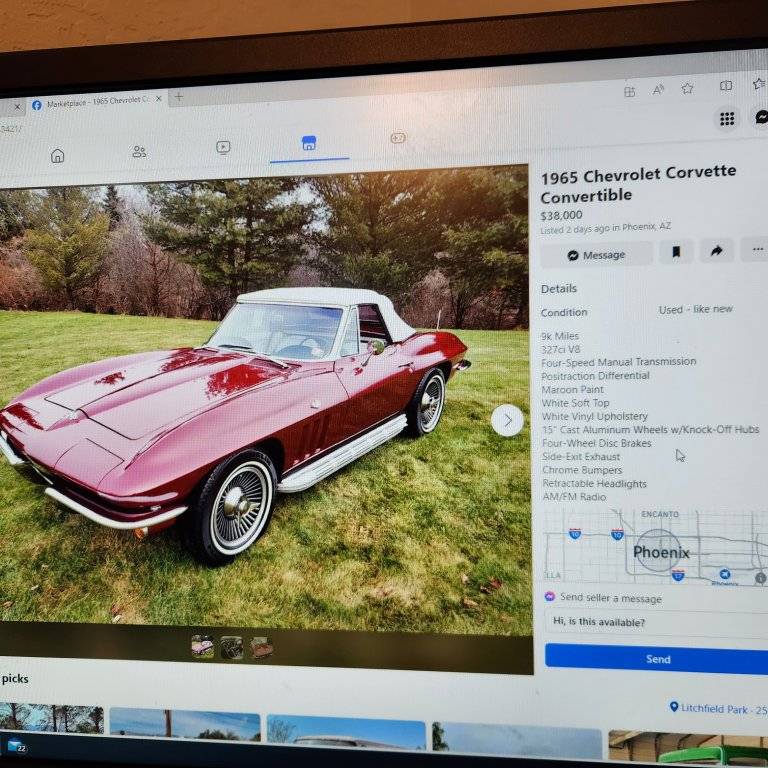
Task: Share the Corvette listing via arrow icon
Action: 716,252
